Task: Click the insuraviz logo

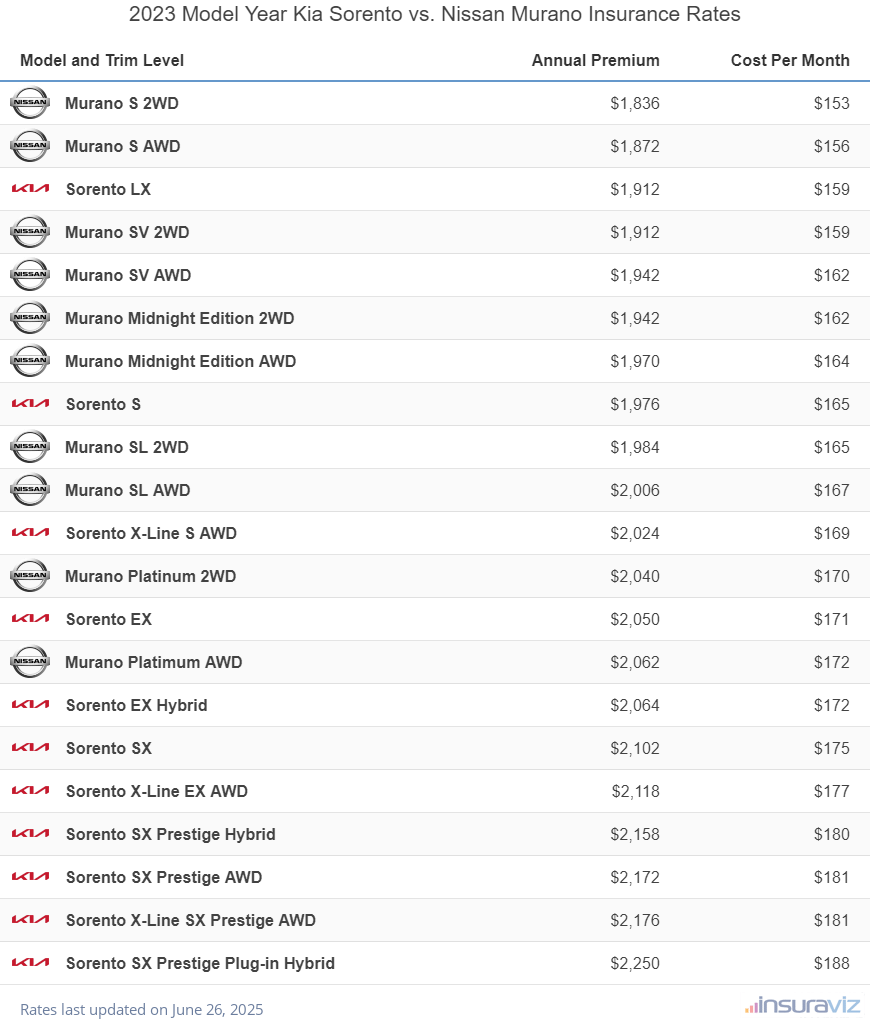Action: pos(802,1005)
